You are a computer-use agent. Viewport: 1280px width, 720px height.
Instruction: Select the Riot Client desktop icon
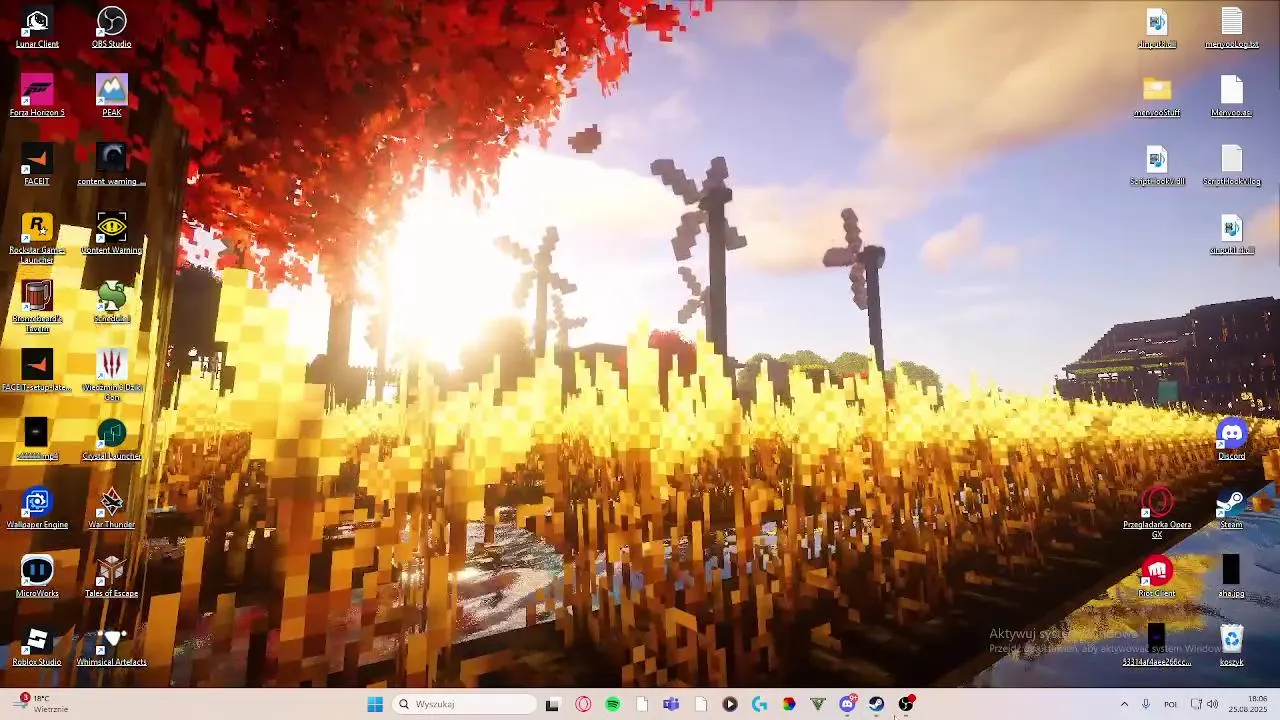[x=1157, y=577]
